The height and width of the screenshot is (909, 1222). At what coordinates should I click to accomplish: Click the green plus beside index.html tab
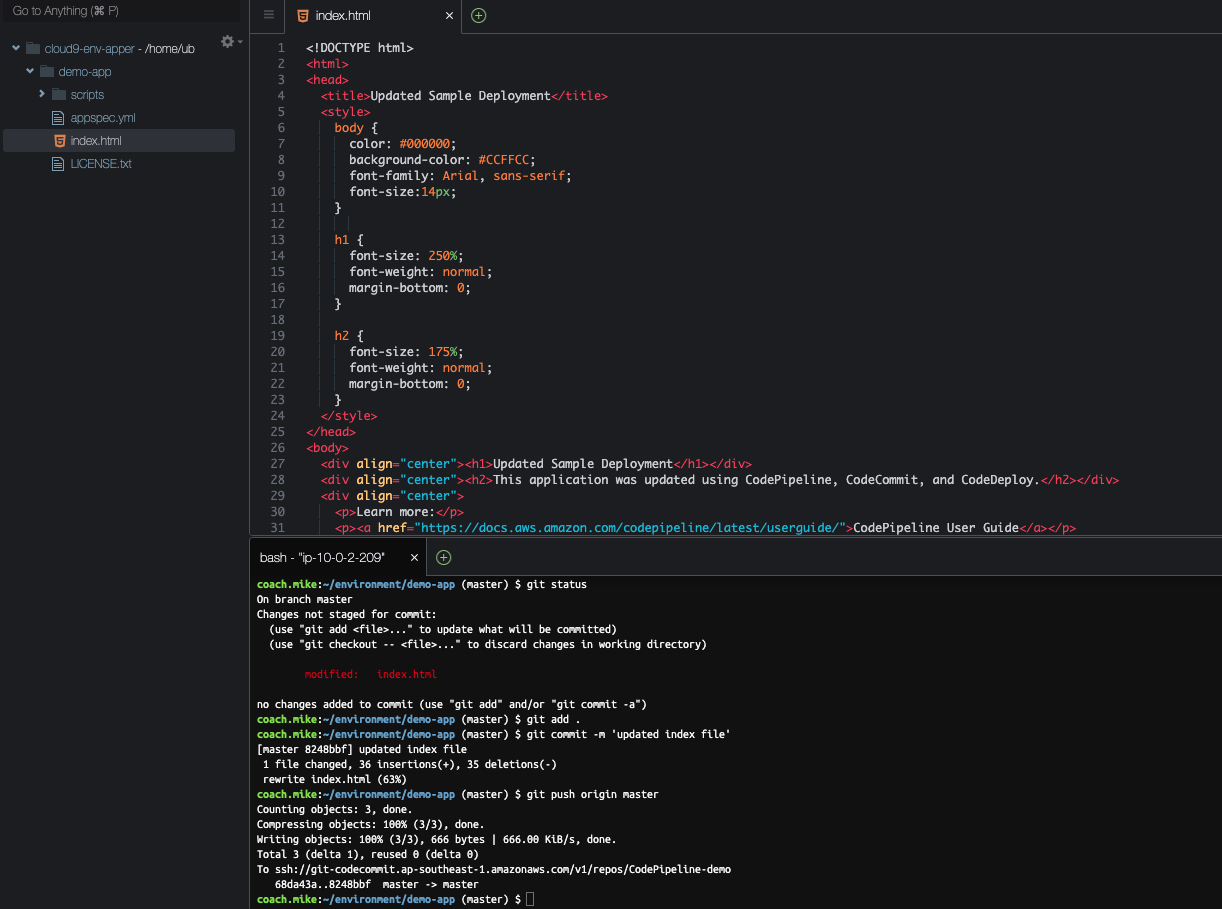pos(478,15)
